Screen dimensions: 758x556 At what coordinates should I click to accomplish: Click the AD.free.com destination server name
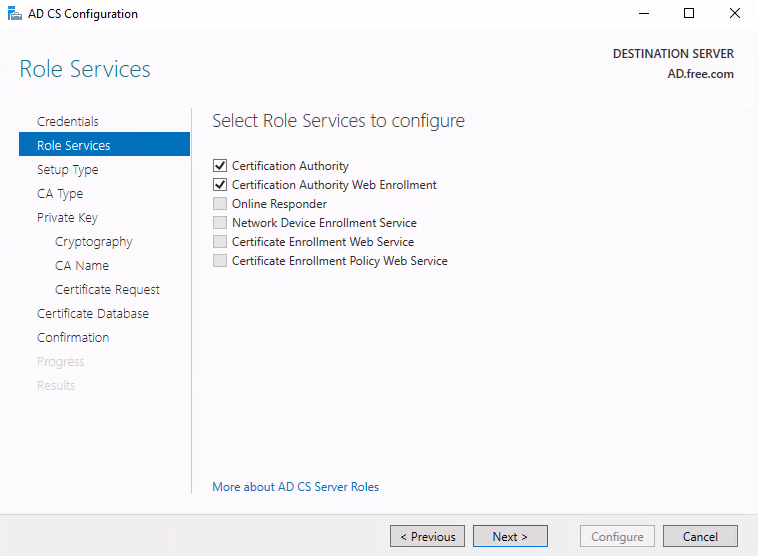point(700,74)
